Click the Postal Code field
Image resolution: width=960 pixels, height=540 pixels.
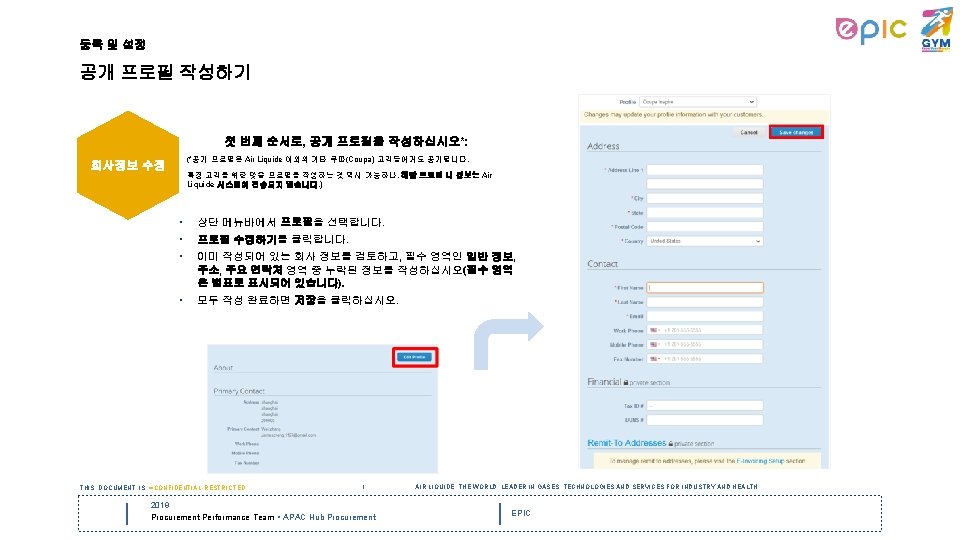coord(705,227)
